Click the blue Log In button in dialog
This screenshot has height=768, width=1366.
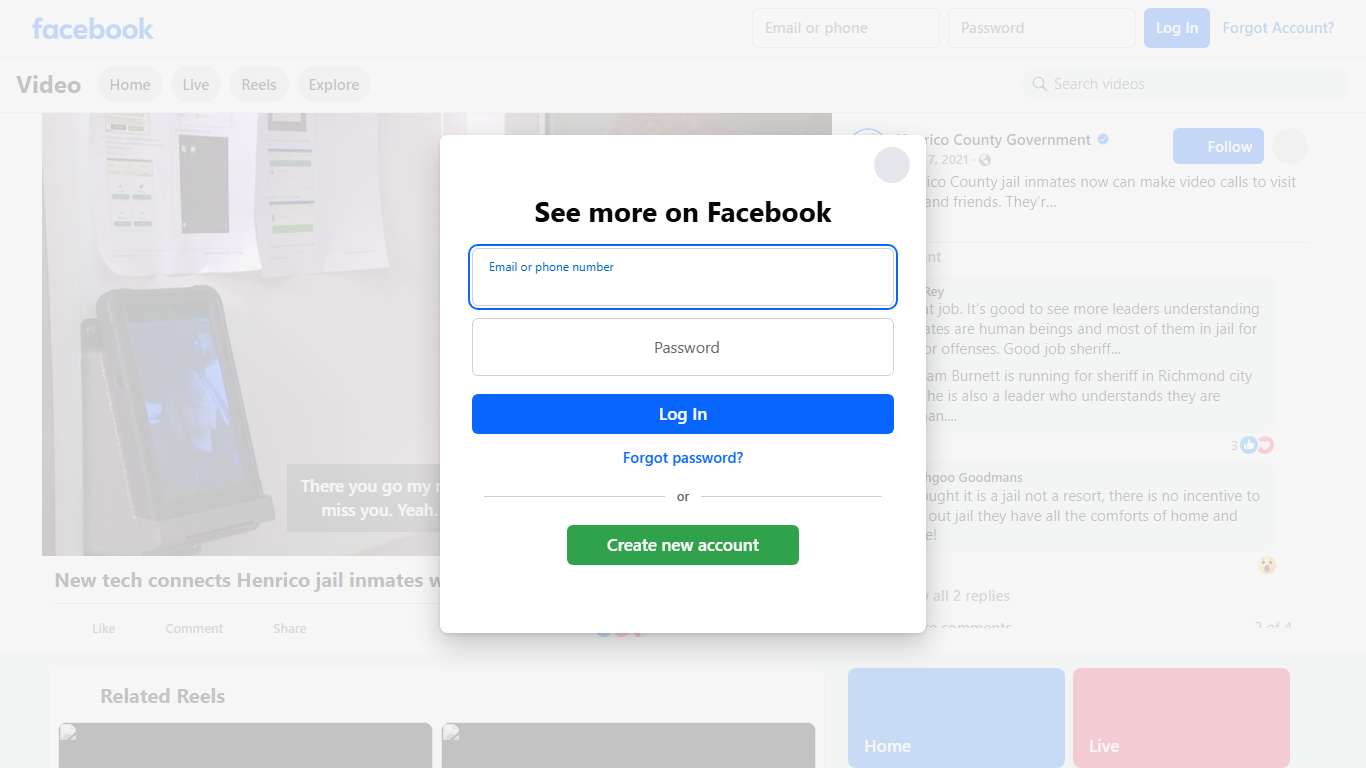(x=683, y=414)
